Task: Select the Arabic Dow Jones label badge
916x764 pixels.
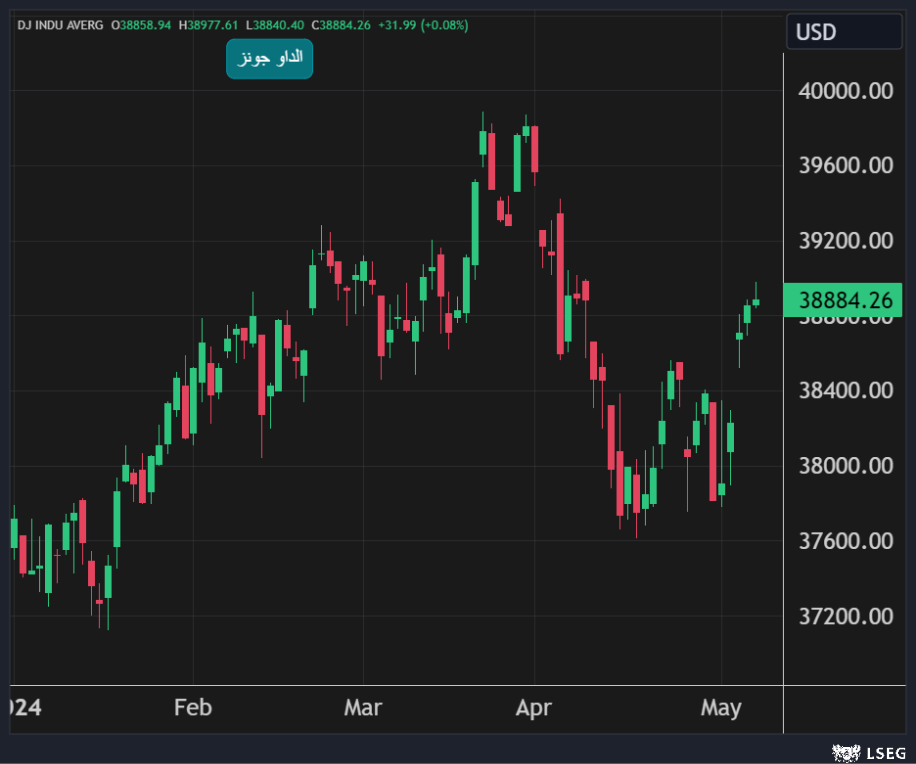Action: tap(269, 59)
